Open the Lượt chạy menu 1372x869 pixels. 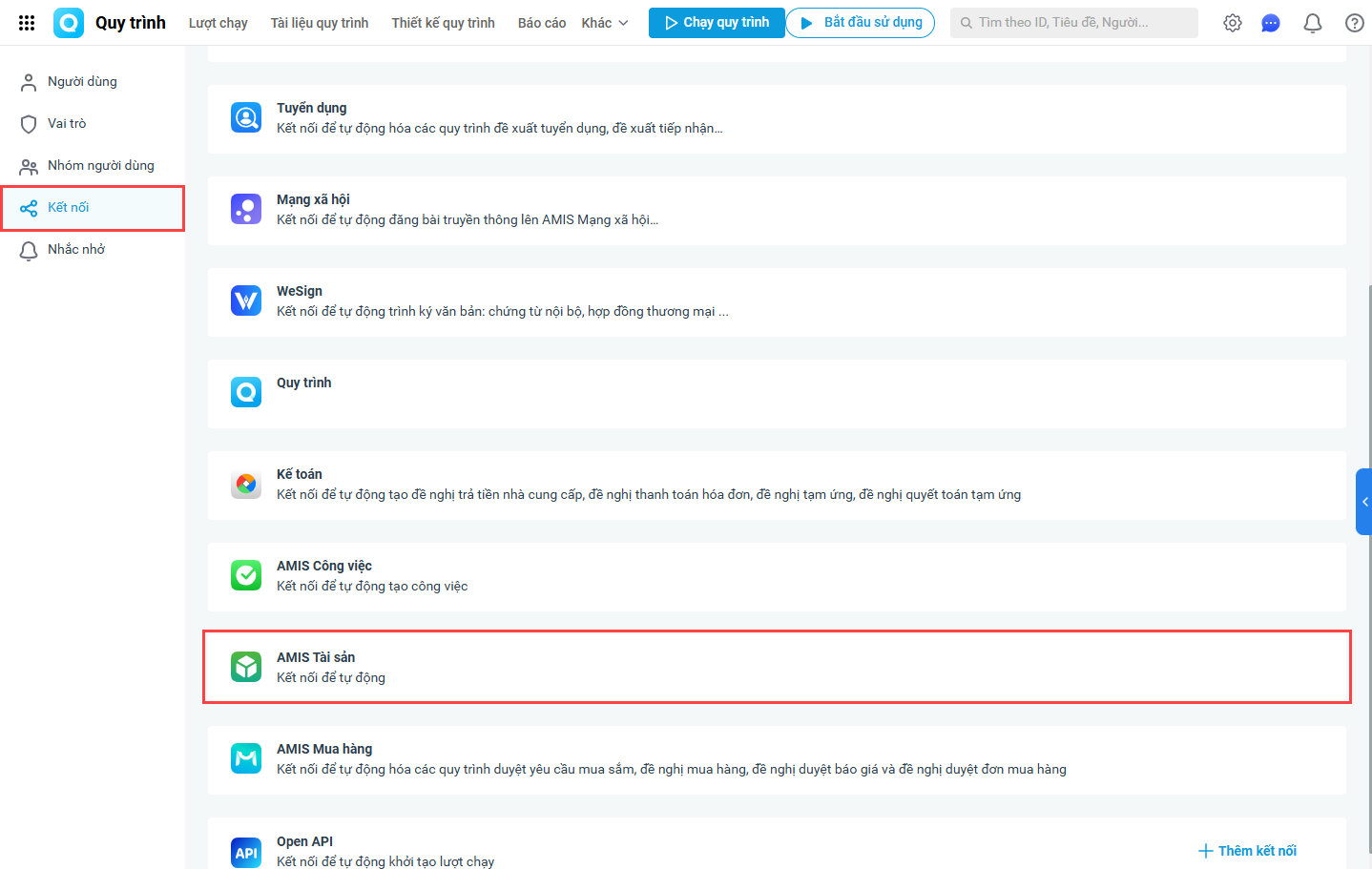(x=218, y=23)
